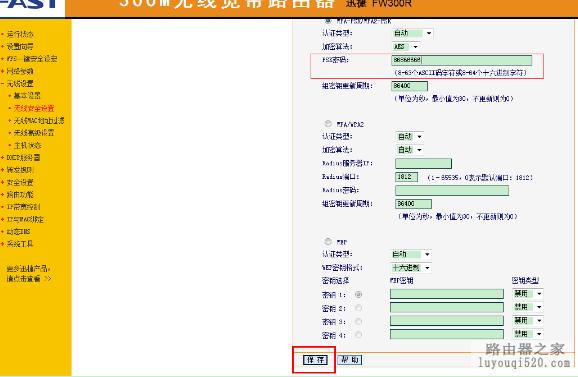578x377 pixels.
Task: Open DHCP服务器 sidebar menu
Action: (x=23, y=157)
